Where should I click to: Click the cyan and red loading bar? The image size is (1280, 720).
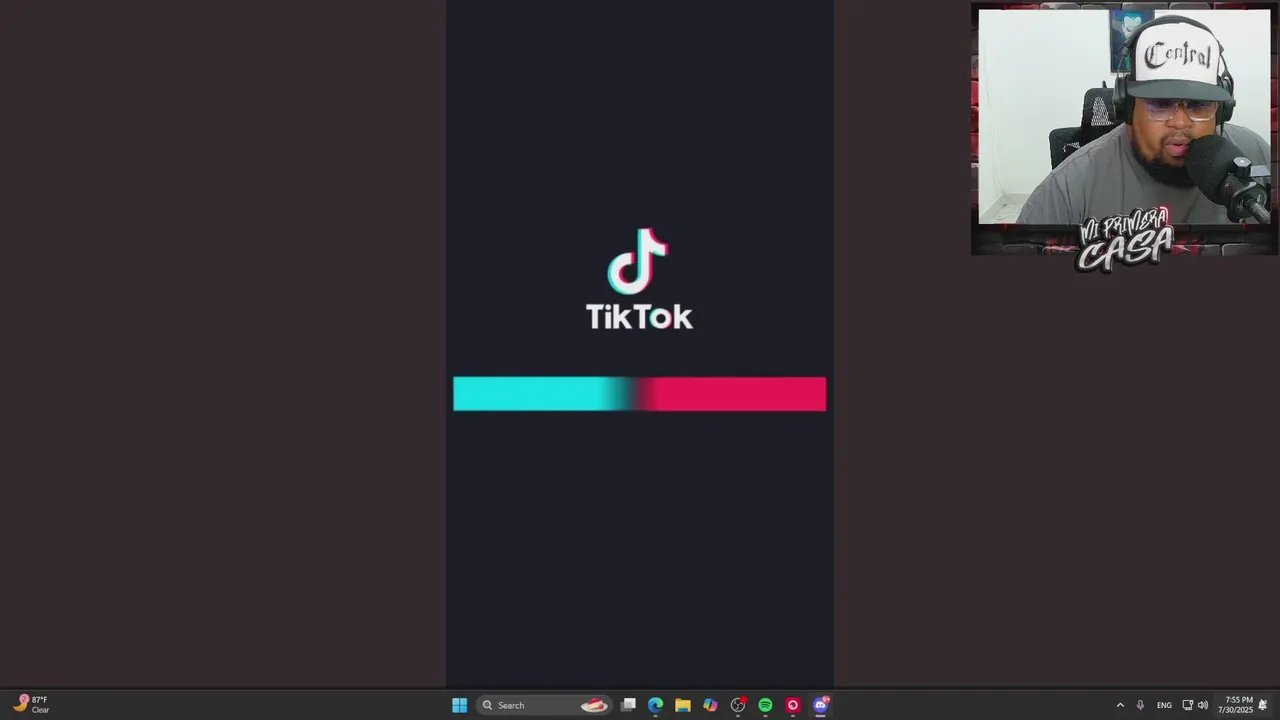pos(639,394)
